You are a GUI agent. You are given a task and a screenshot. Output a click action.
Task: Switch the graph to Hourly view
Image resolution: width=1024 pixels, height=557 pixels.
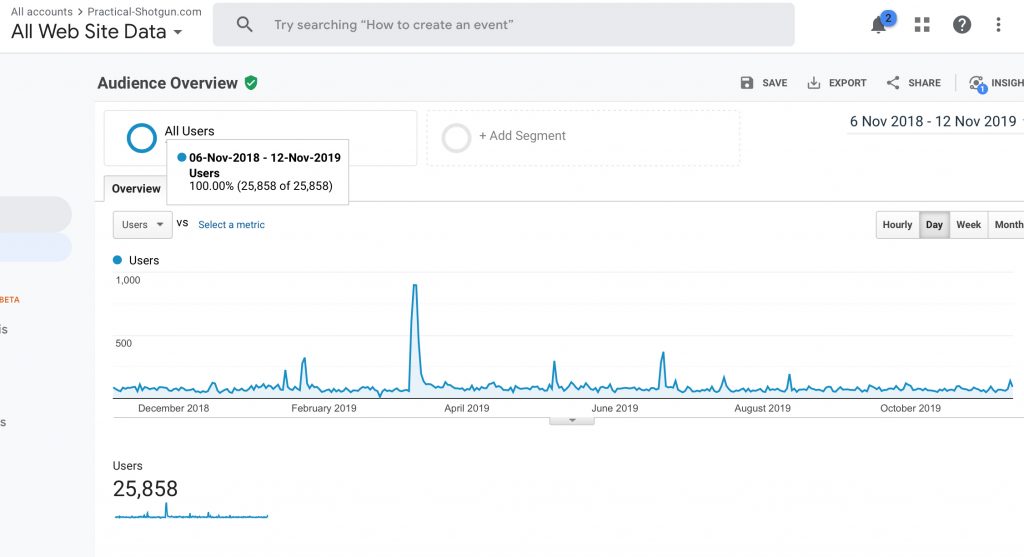pyautogui.click(x=897, y=225)
